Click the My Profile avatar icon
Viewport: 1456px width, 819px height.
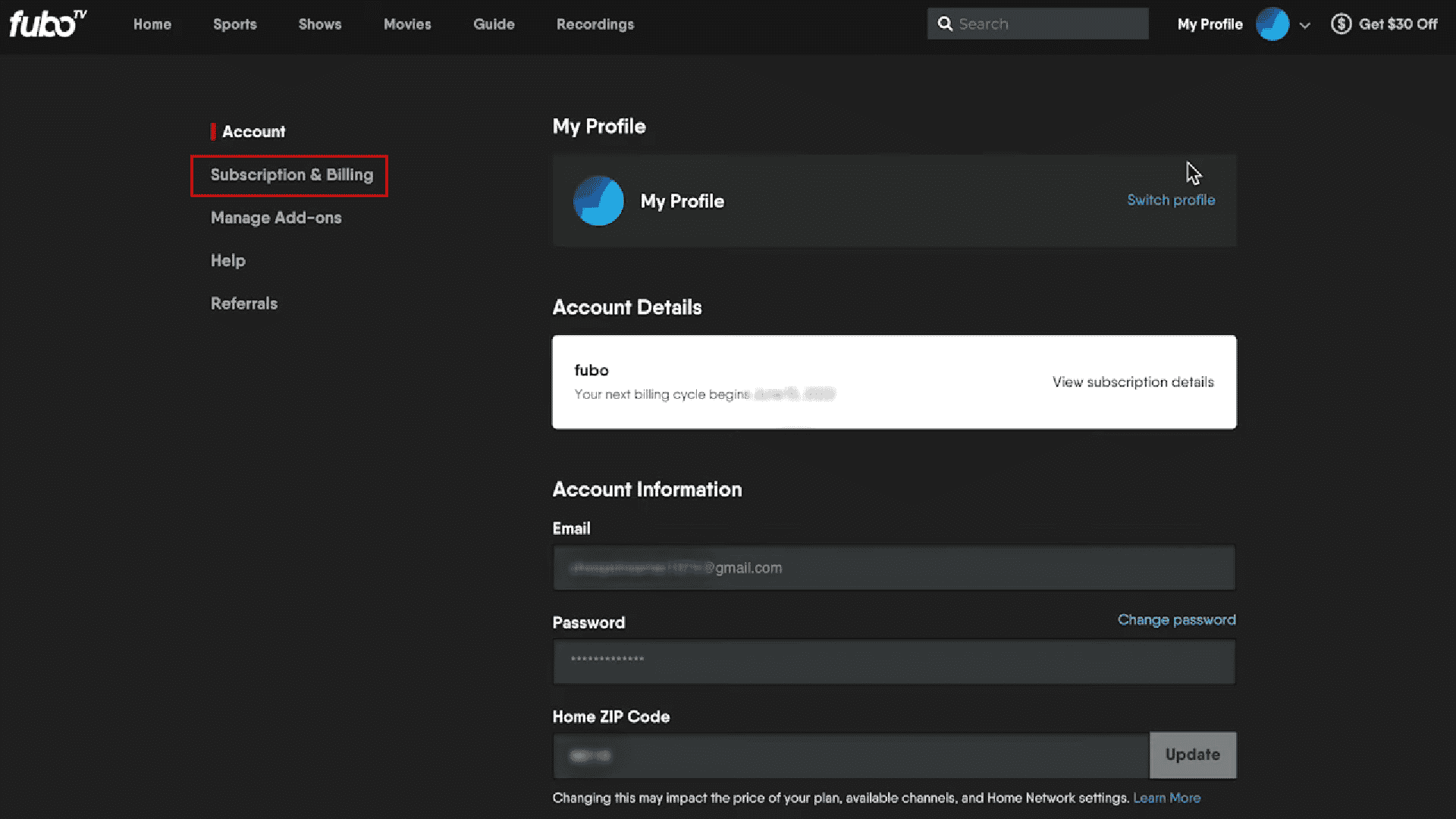pos(1274,23)
